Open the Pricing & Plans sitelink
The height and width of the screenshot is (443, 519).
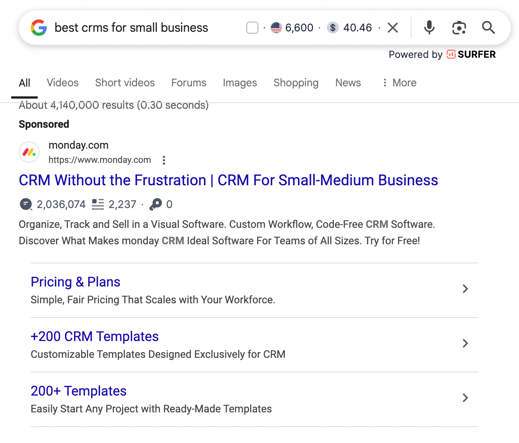(75, 282)
